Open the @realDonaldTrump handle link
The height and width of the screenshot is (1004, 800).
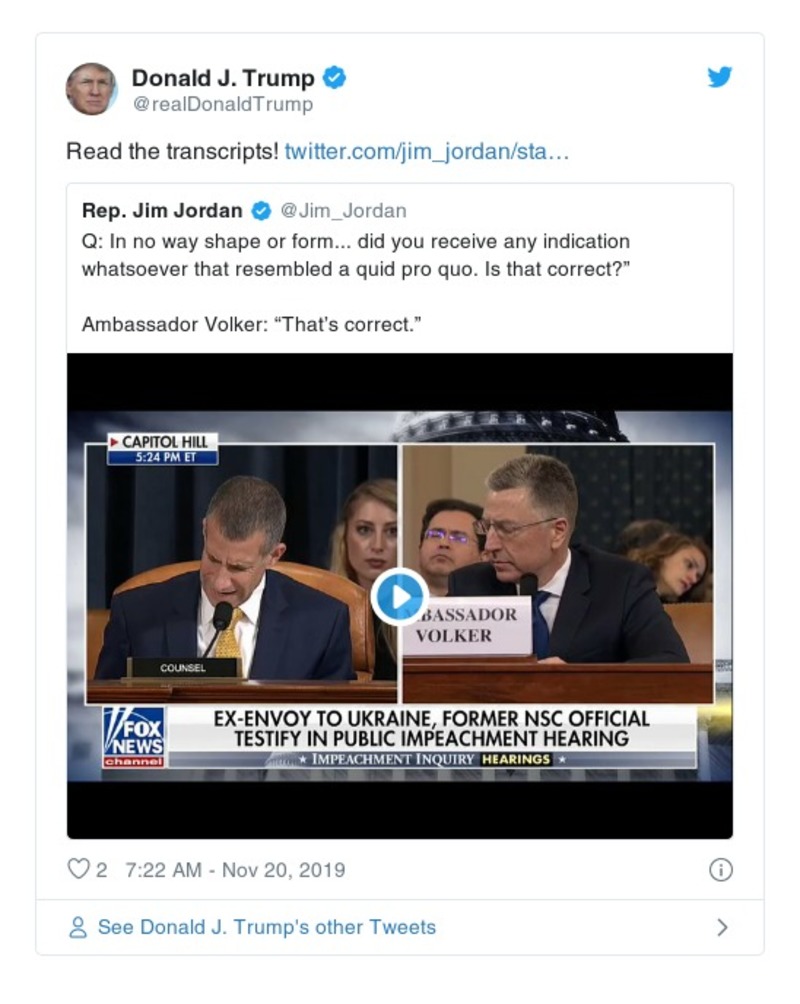pos(223,104)
